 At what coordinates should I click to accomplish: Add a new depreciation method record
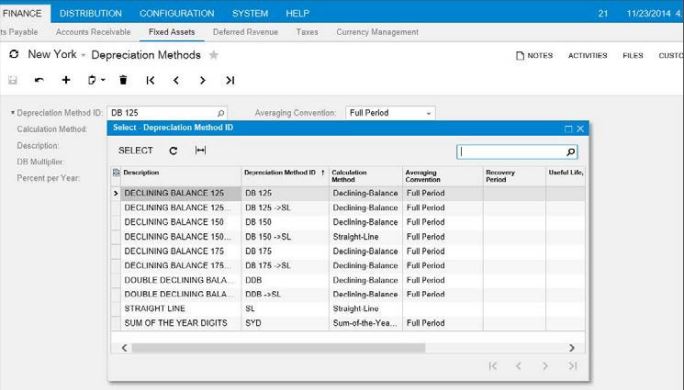coord(66,80)
